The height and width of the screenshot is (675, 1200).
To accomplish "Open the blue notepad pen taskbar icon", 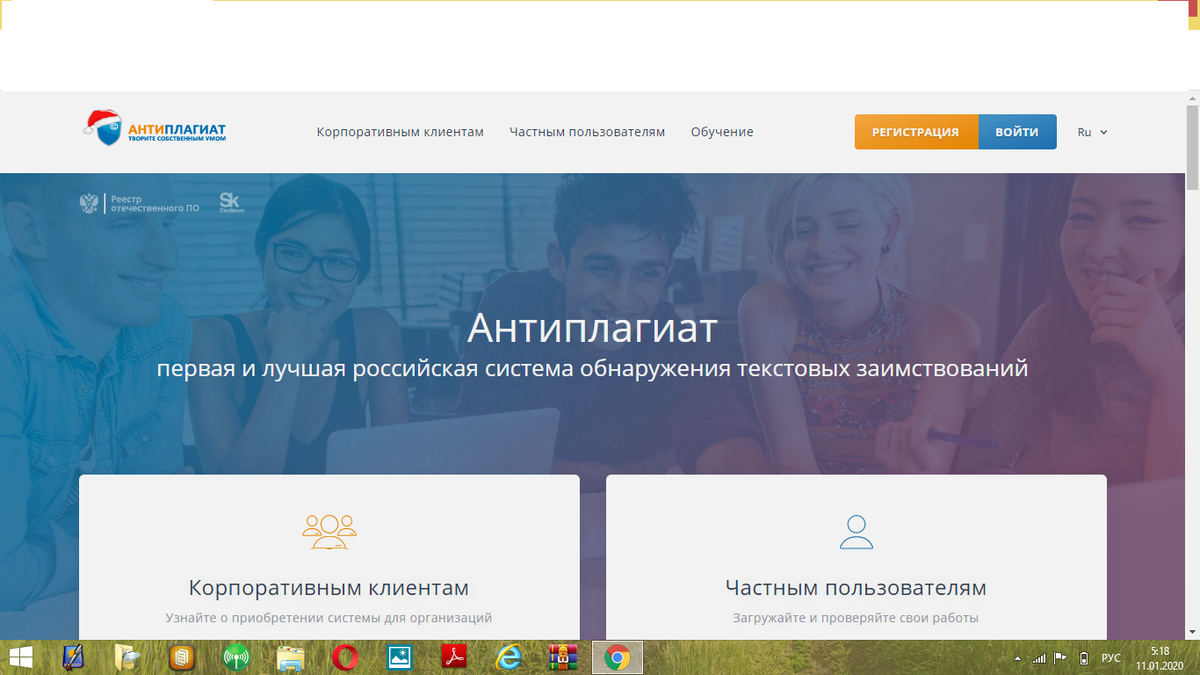I will coord(73,657).
